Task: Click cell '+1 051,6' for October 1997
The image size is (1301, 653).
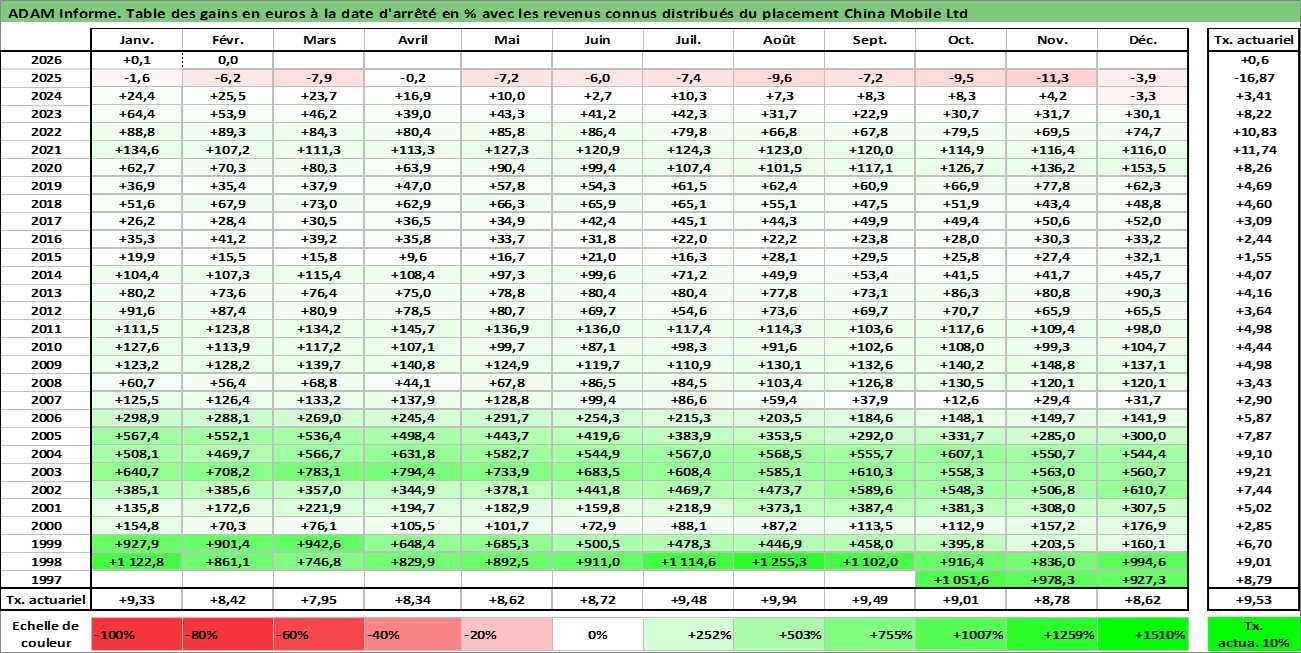Action: tap(961, 579)
